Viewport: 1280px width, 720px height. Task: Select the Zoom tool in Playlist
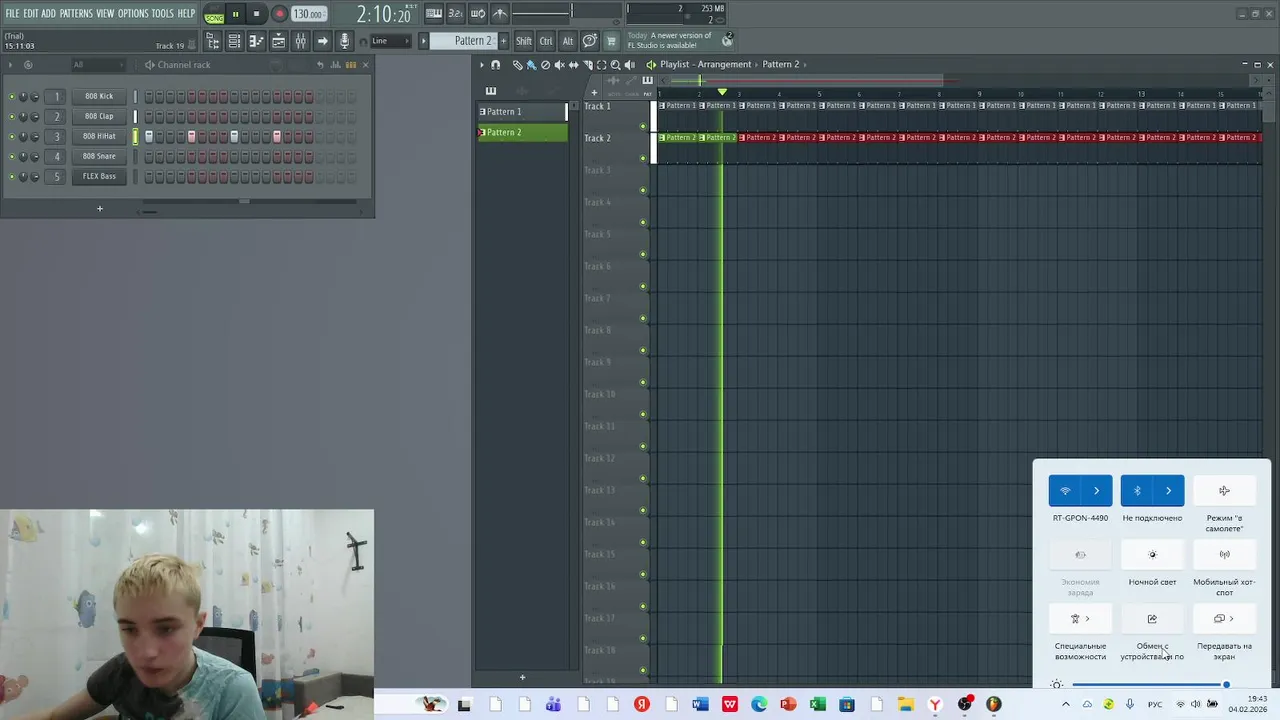pyautogui.click(x=615, y=64)
